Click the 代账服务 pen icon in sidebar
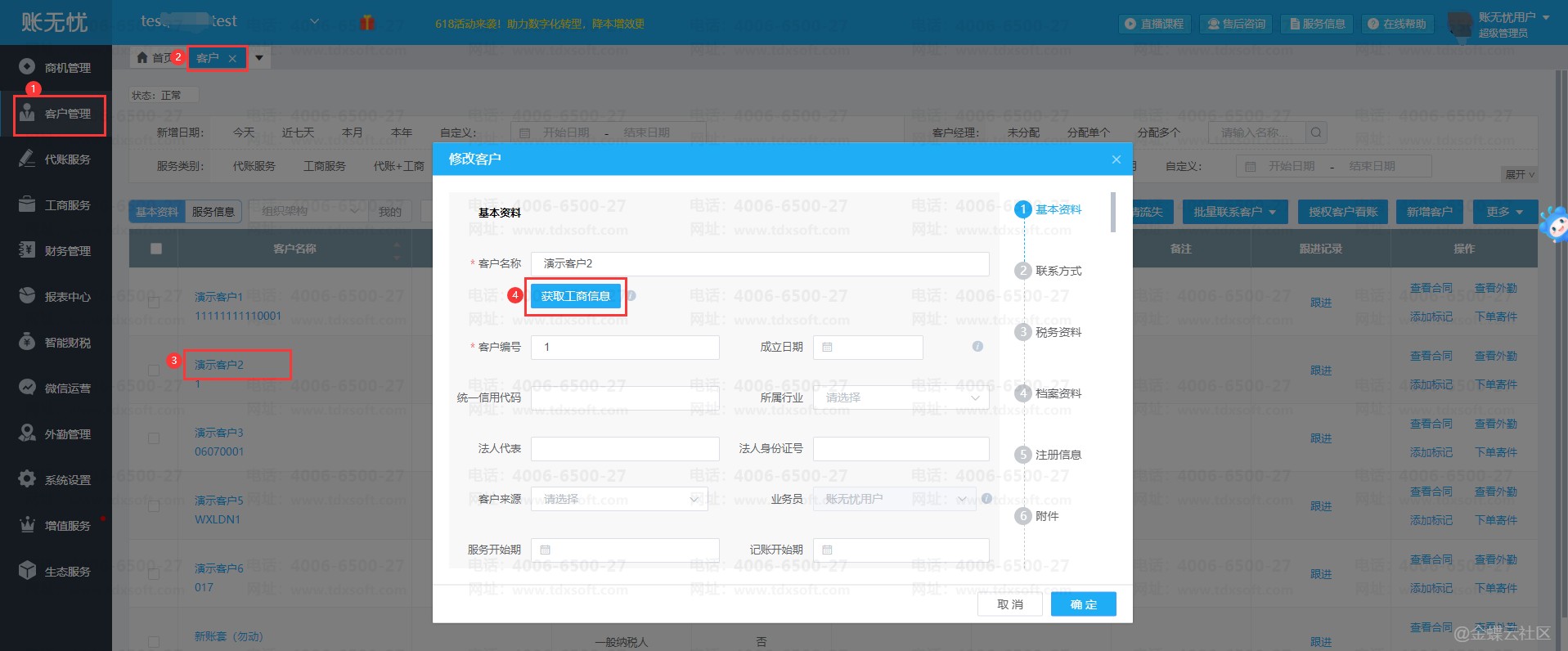 coord(27,159)
